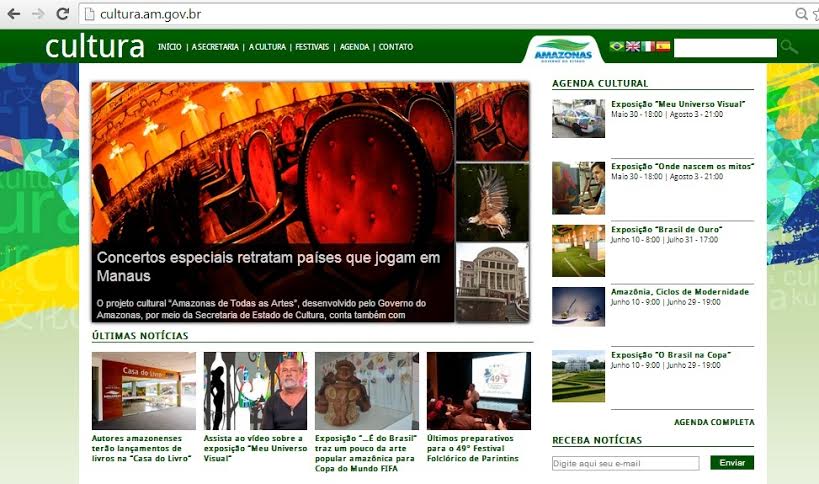Image resolution: width=819 pixels, height=484 pixels.
Task: Open Exposição Meu Universo Visual agenda link
Action: click(678, 104)
